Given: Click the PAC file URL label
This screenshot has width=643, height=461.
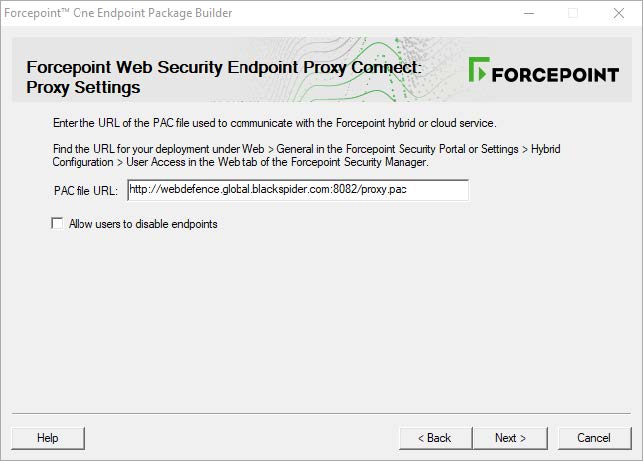Looking at the screenshot, I should [x=86, y=190].
